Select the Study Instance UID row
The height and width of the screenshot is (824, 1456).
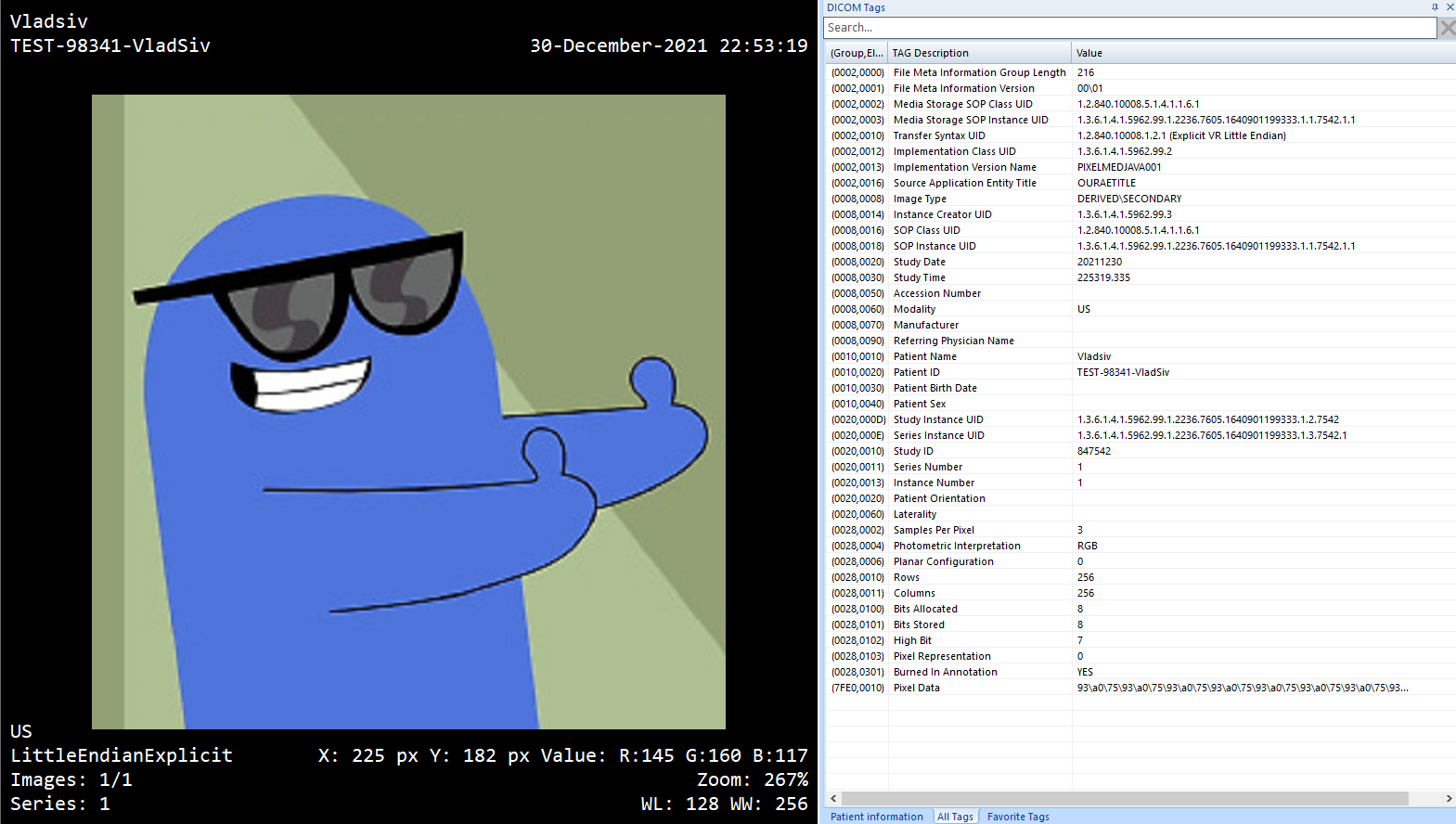click(1140, 419)
